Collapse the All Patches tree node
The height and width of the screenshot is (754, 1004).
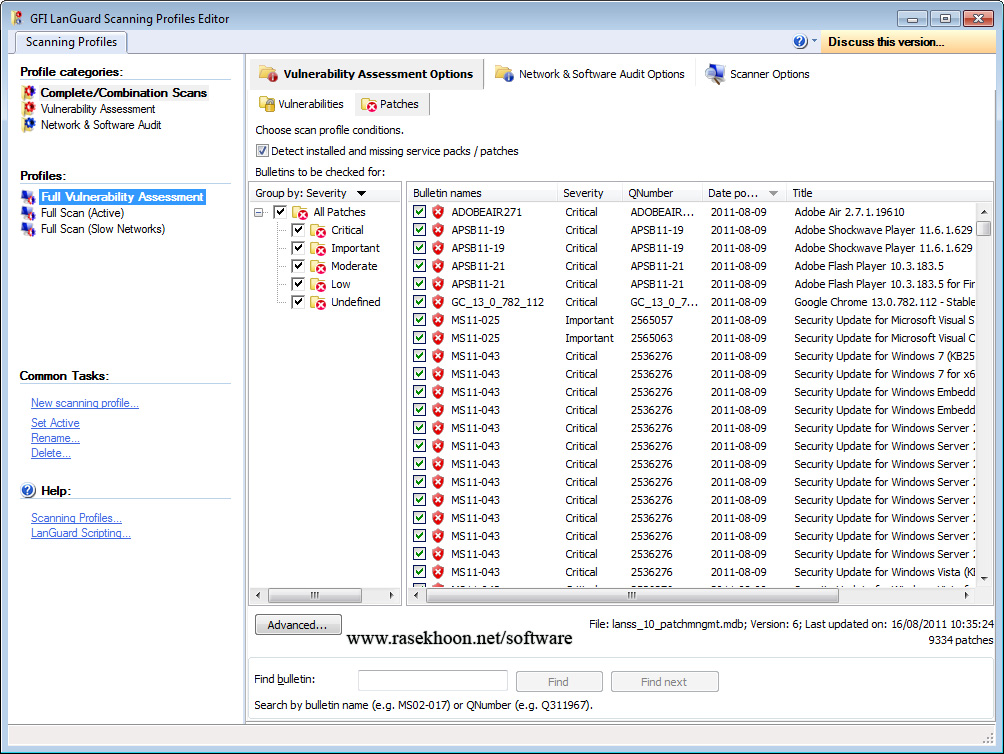(259, 213)
